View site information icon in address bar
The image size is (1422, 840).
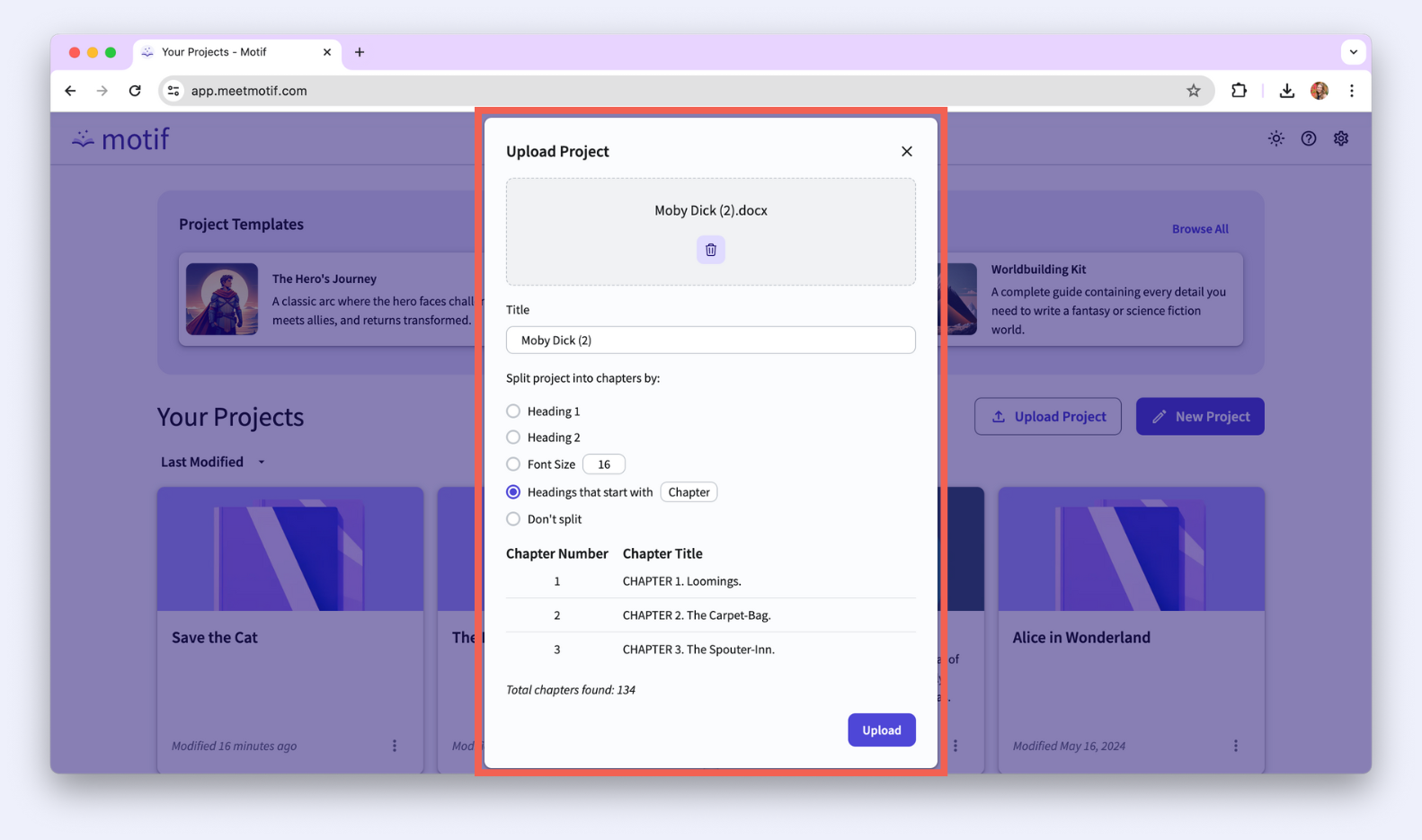[x=173, y=91]
